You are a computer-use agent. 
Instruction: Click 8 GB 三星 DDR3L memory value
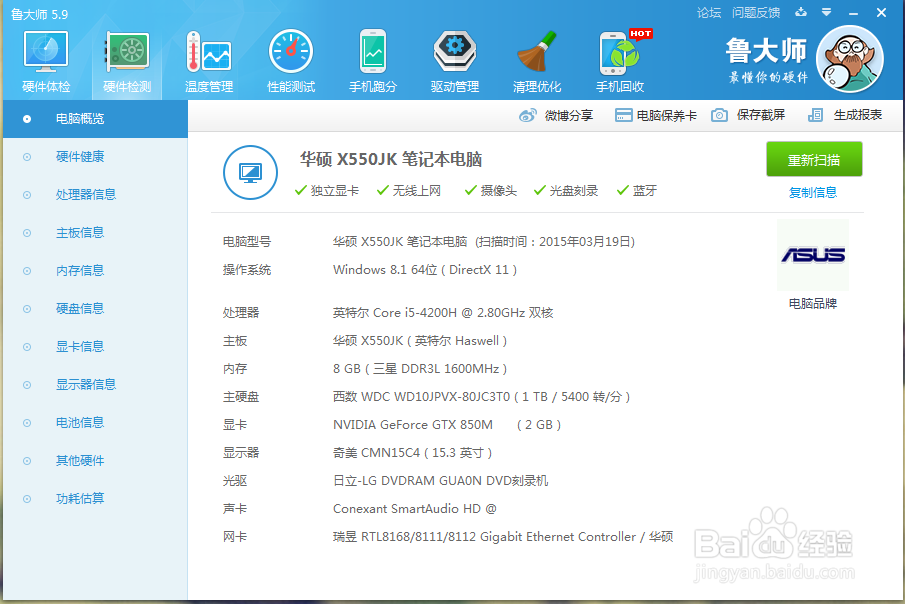point(420,368)
